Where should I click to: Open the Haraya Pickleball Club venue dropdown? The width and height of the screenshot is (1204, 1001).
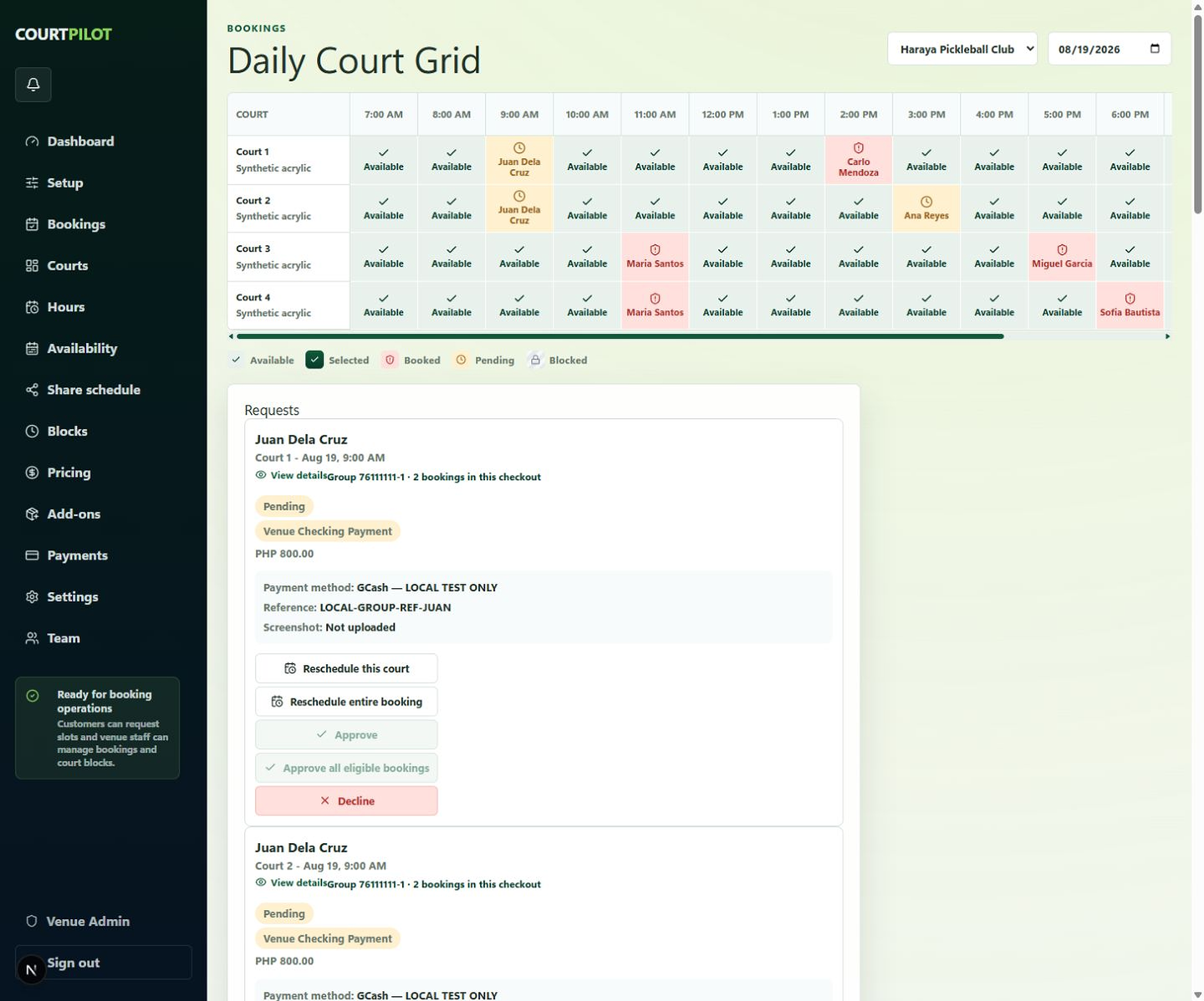(962, 49)
